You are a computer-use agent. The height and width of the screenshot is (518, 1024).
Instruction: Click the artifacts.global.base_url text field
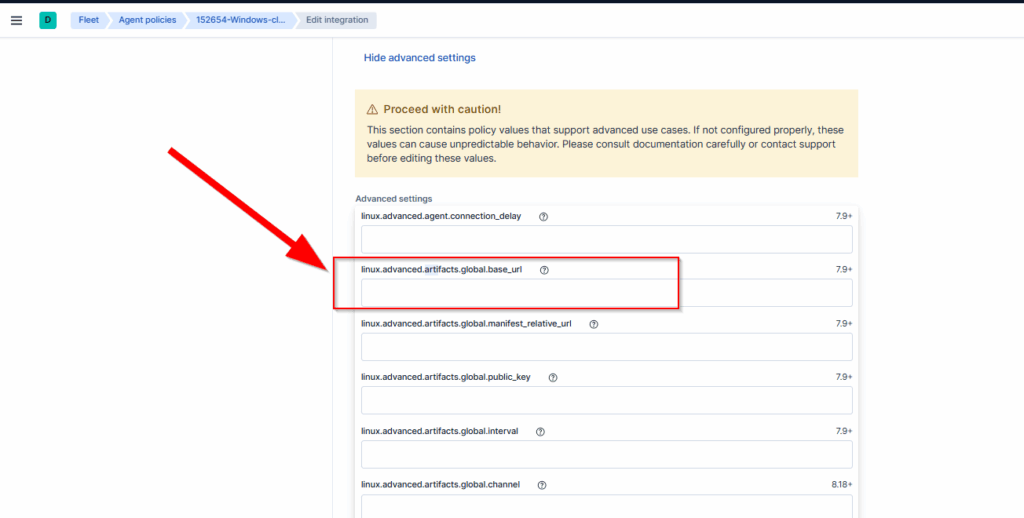coord(606,293)
